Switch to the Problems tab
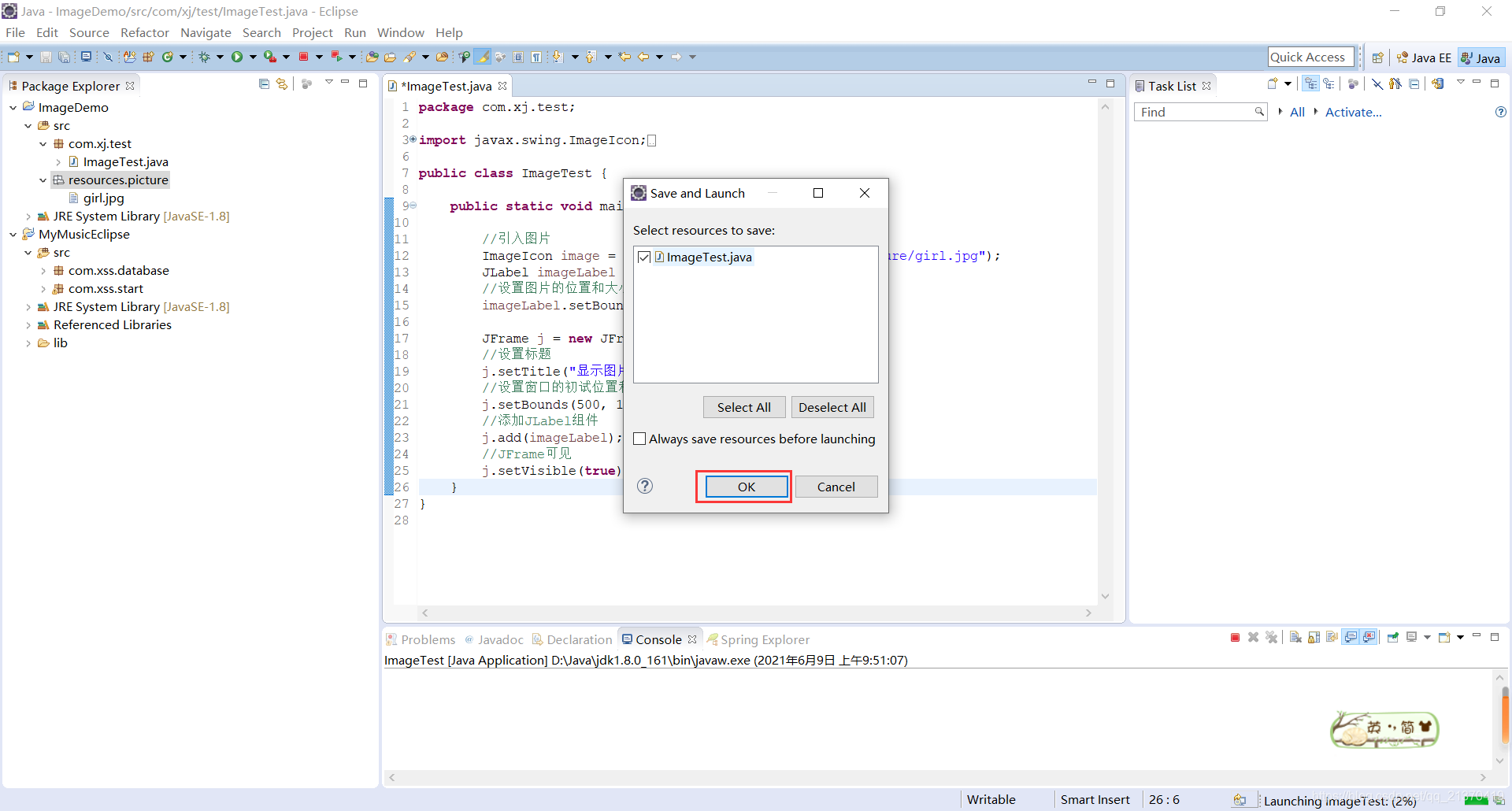The width and height of the screenshot is (1512, 811). click(x=421, y=639)
